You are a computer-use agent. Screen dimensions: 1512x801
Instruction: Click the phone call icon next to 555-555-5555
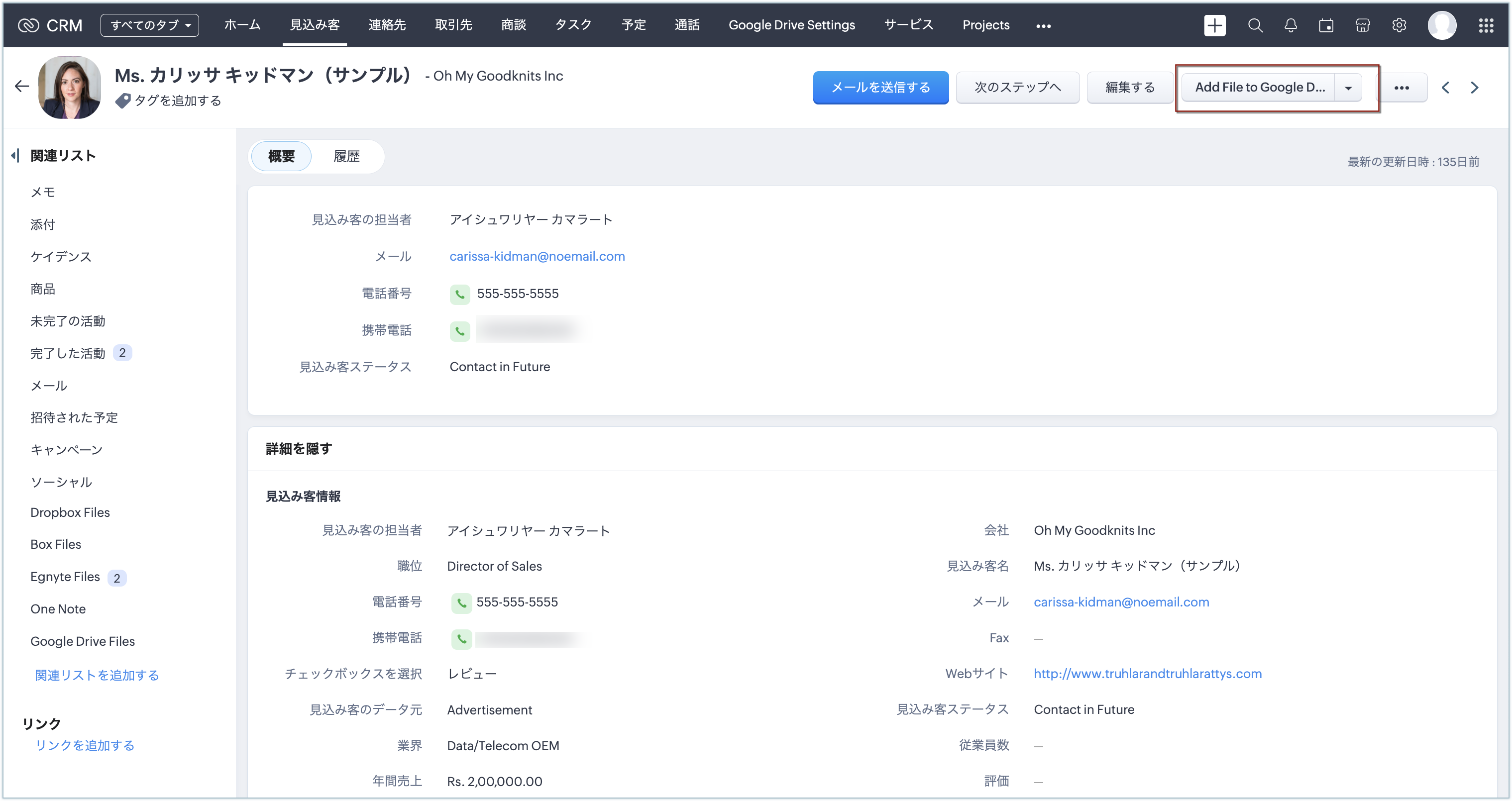click(459, 294)
